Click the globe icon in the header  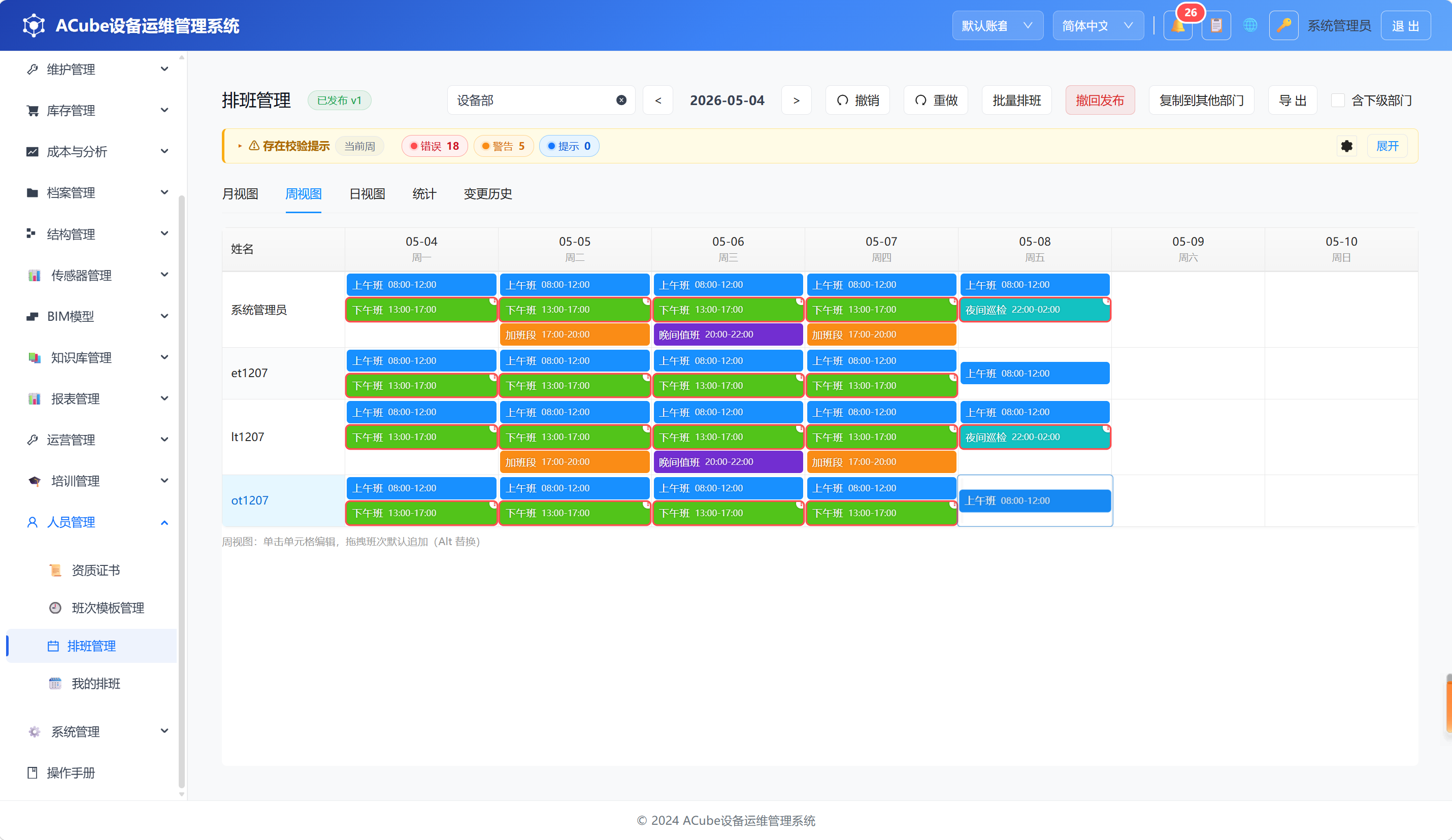pyautogui.click(x=1250, y=26)
